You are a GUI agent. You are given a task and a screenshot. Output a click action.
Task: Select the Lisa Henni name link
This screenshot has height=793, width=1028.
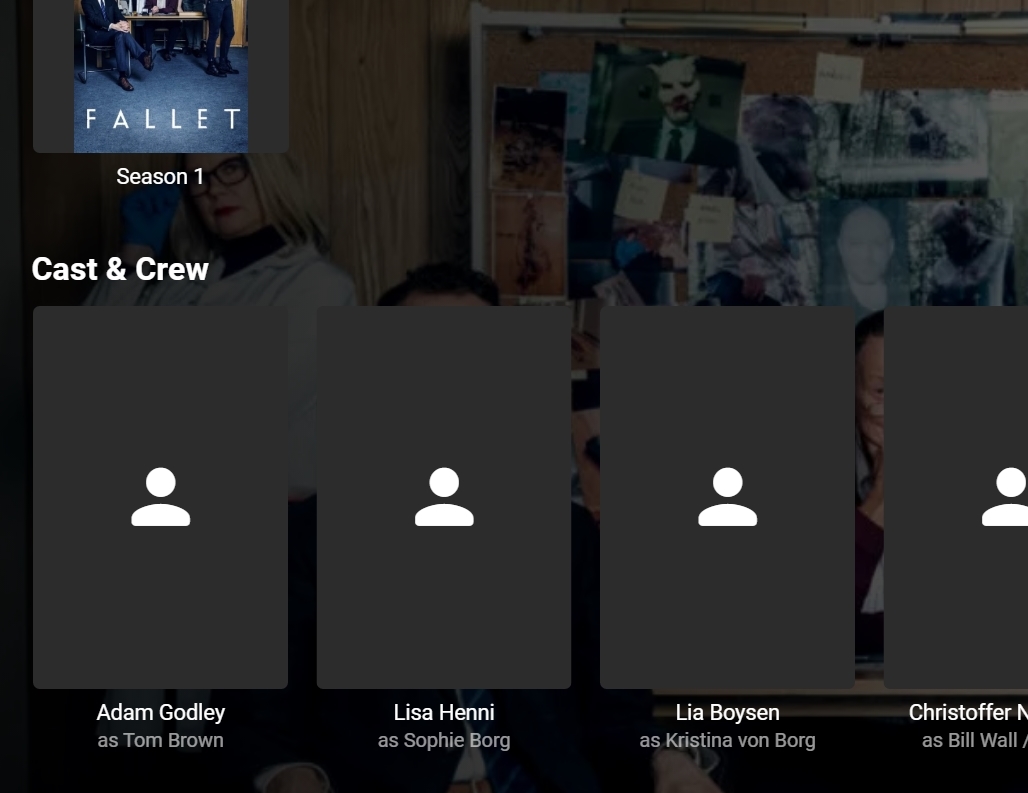coord(444,712)
